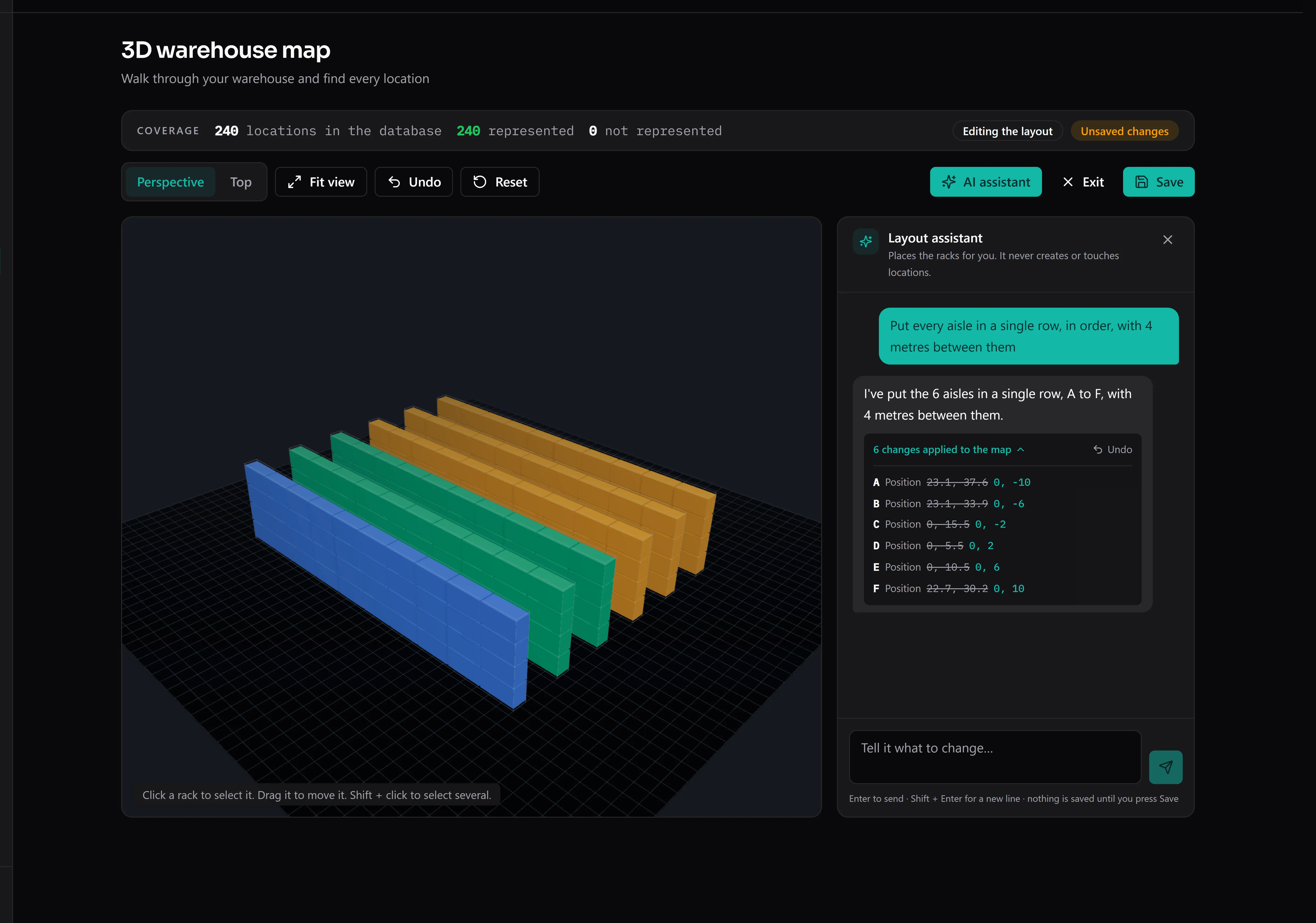This screenshot has width=1316, height=923.
Task: Click the toolbar Undo button
Action: point(414,182)
